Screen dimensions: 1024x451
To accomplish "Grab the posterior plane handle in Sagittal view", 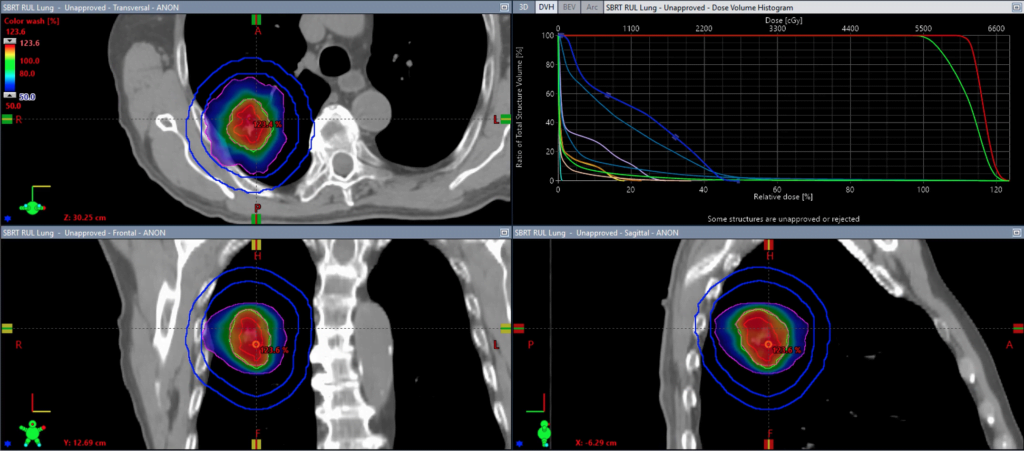I will click(x=520, y=328).
